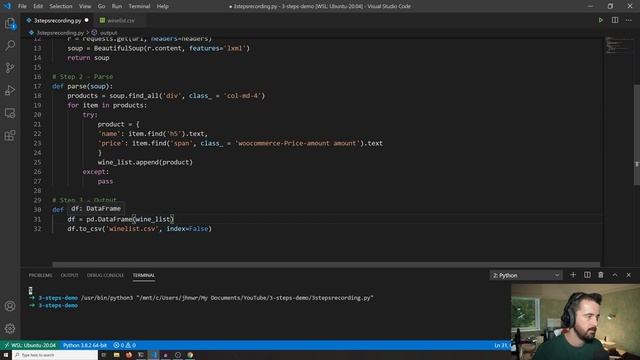Open the Help menu
The width and height of the screenshot is (640, 360).
click(x=162, y=6)
